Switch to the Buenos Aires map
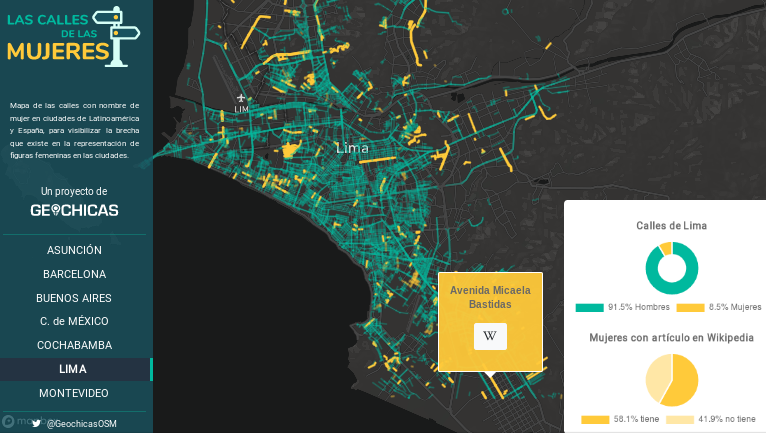This screenshot has height=433, width=766. [x=74, y=298]
